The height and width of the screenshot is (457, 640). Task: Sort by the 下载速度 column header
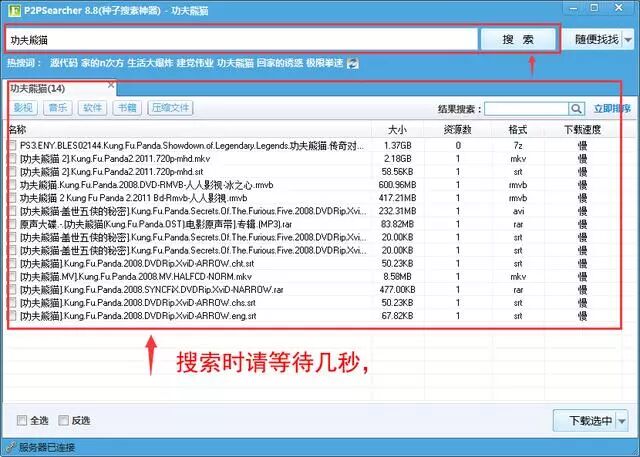point(582,130)
